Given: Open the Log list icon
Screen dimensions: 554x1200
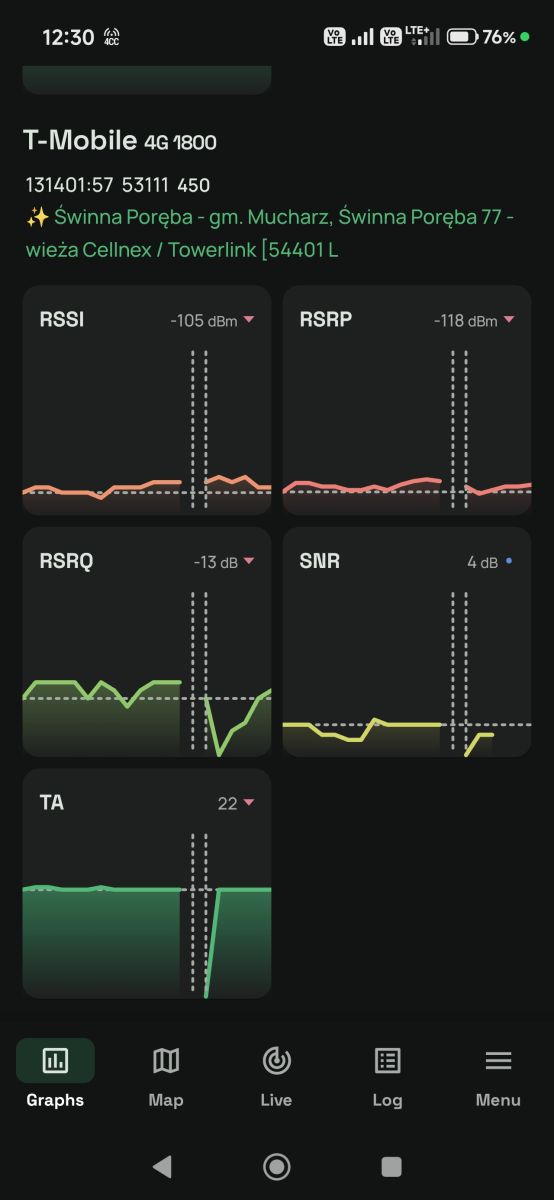Looking at the screenshot, I should (x=387, y=1060).
